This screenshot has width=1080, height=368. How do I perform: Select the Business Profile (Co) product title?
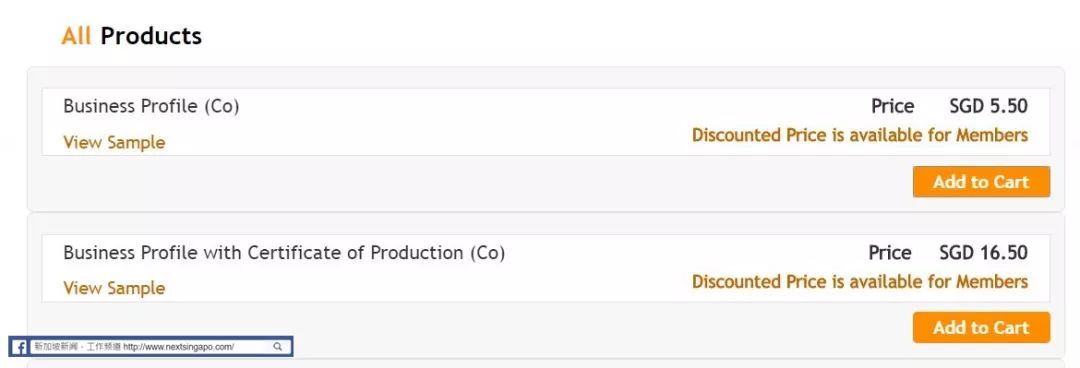pos(152,106)
